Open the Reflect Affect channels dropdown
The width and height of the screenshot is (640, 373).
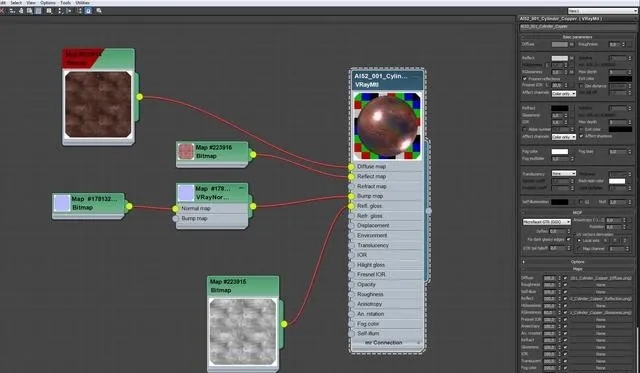[x=564, y=93]
